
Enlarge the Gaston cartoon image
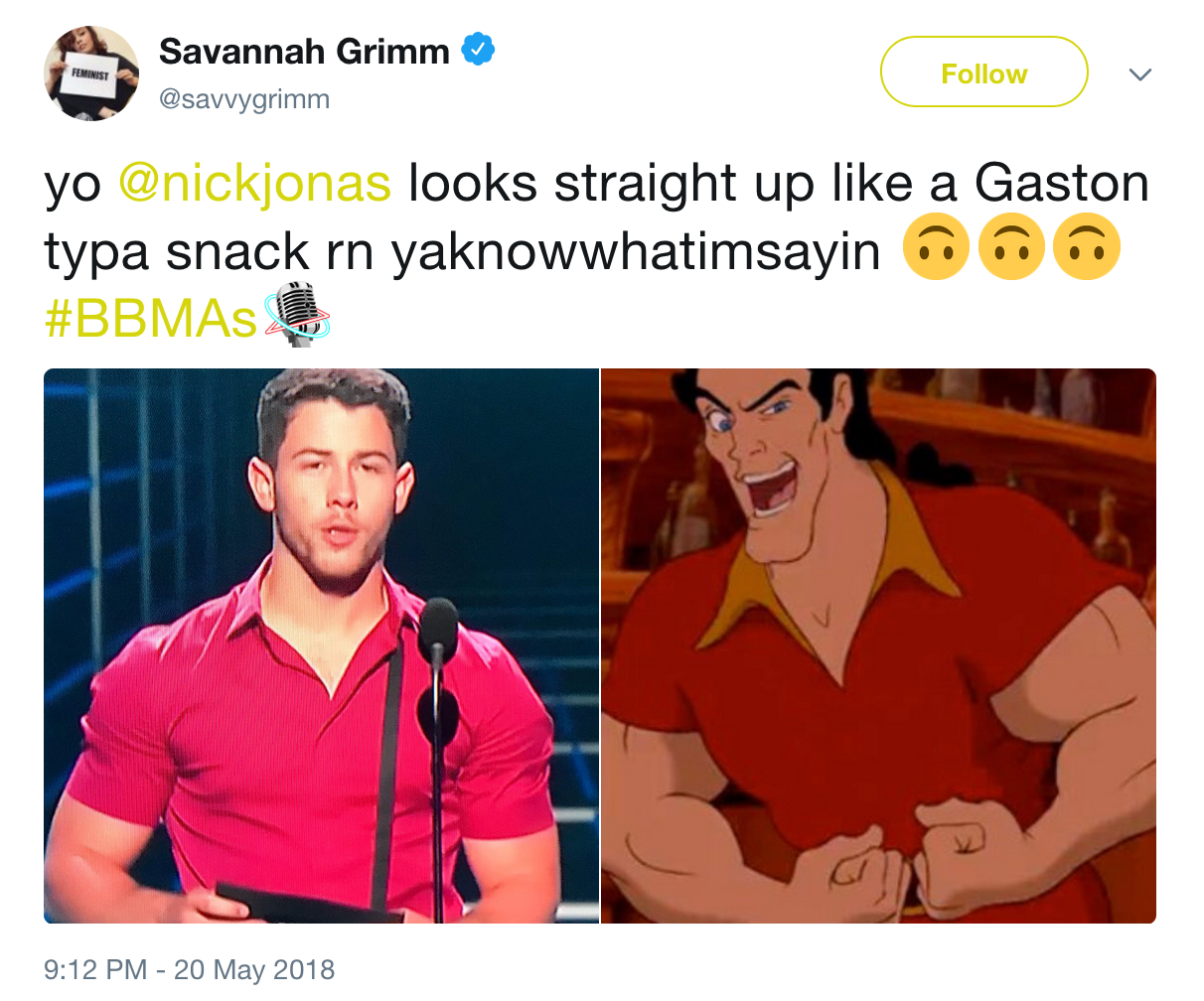tap(878, 645)
